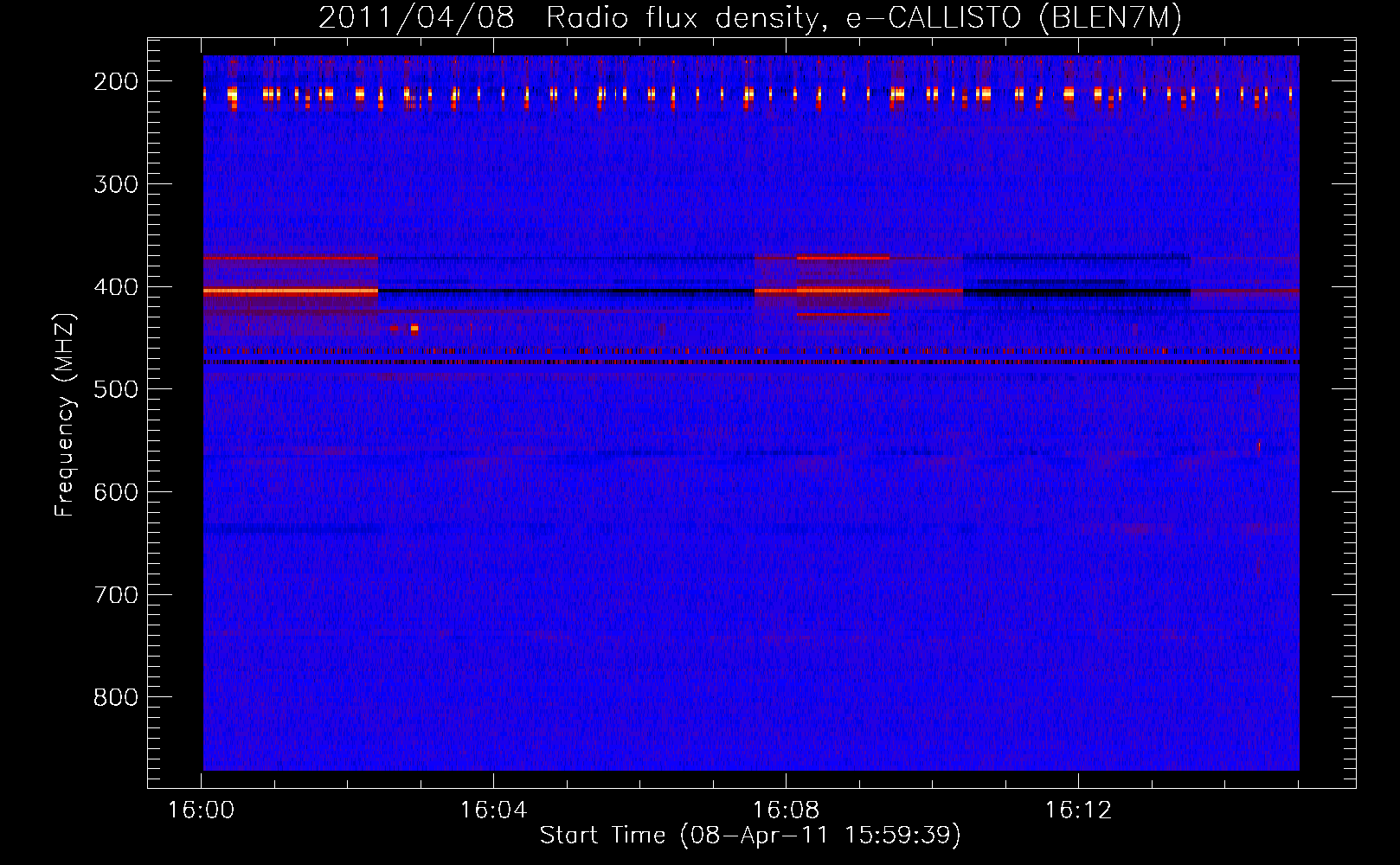1400x865 pixels.
Task: Select the 500 frequency tick label
Action: pyautogui.click(x=115, y=389)
